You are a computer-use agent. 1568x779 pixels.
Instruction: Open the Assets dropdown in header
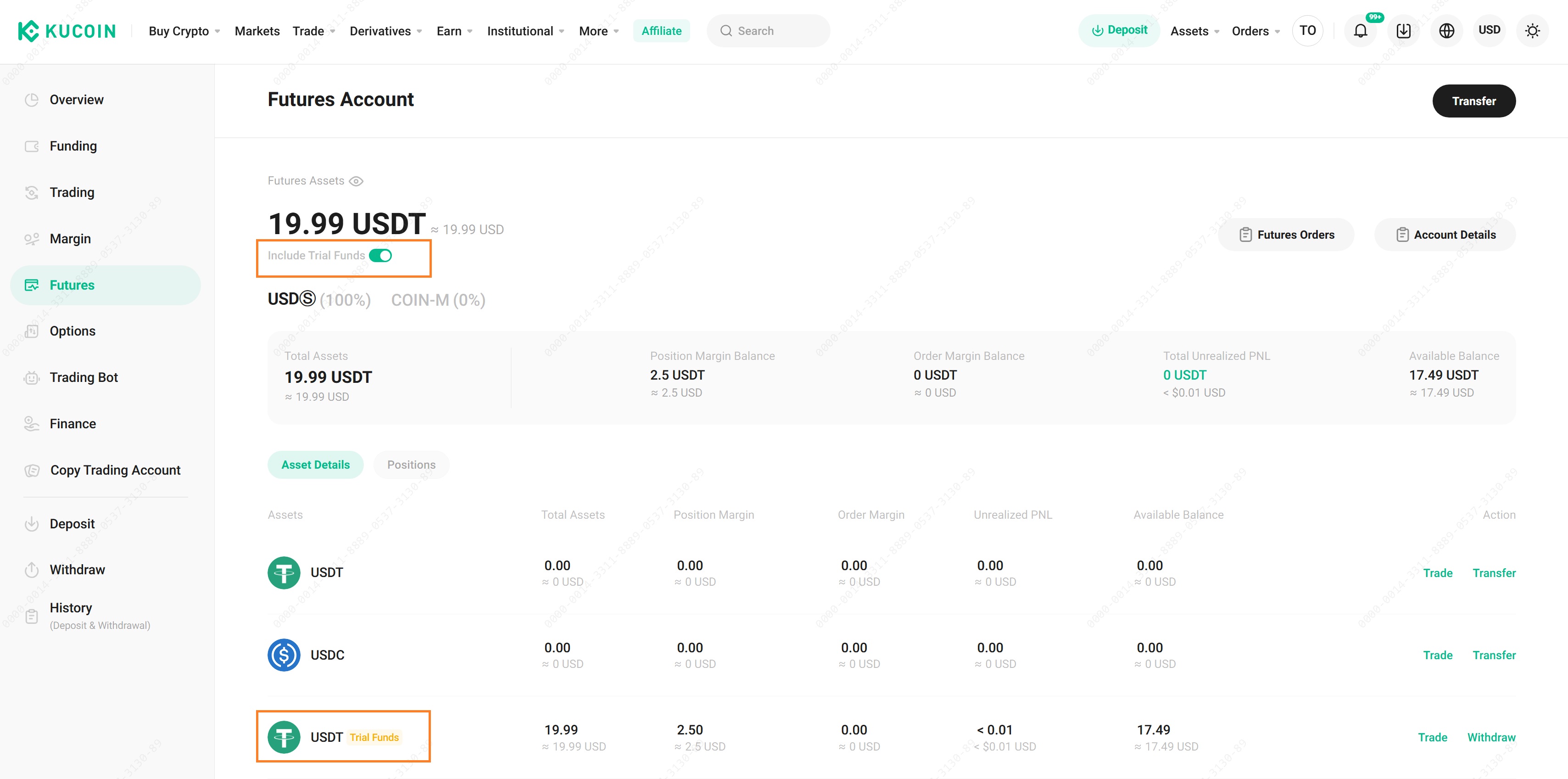click(x=1194, y=31)
